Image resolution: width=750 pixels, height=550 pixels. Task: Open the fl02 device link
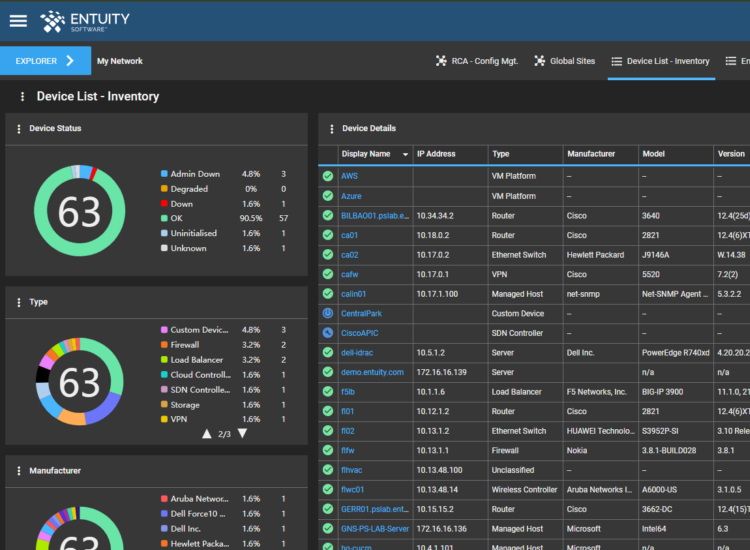coord(348,431)
